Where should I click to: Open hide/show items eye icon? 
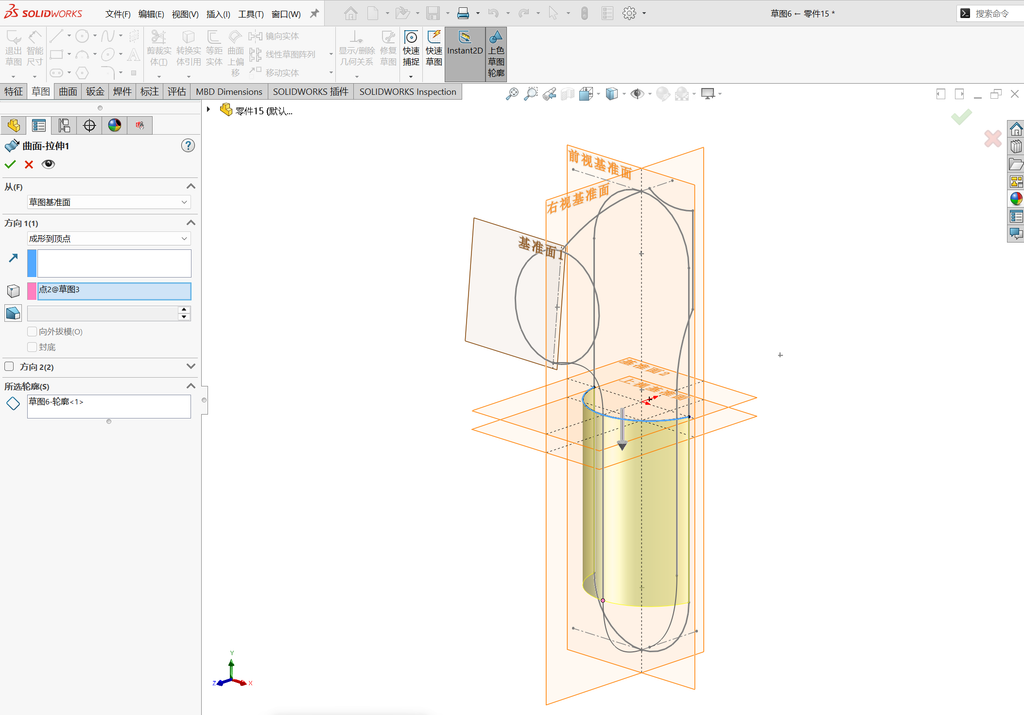point(637,94)
